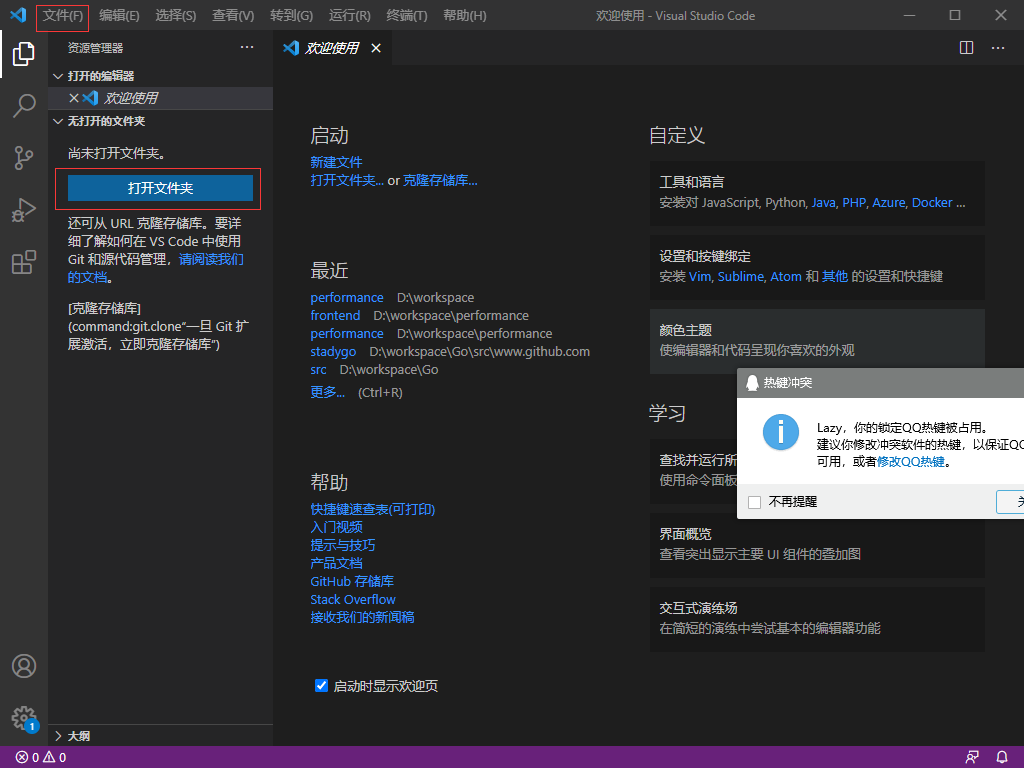Open the 选择(S) menu

point(176,16)
